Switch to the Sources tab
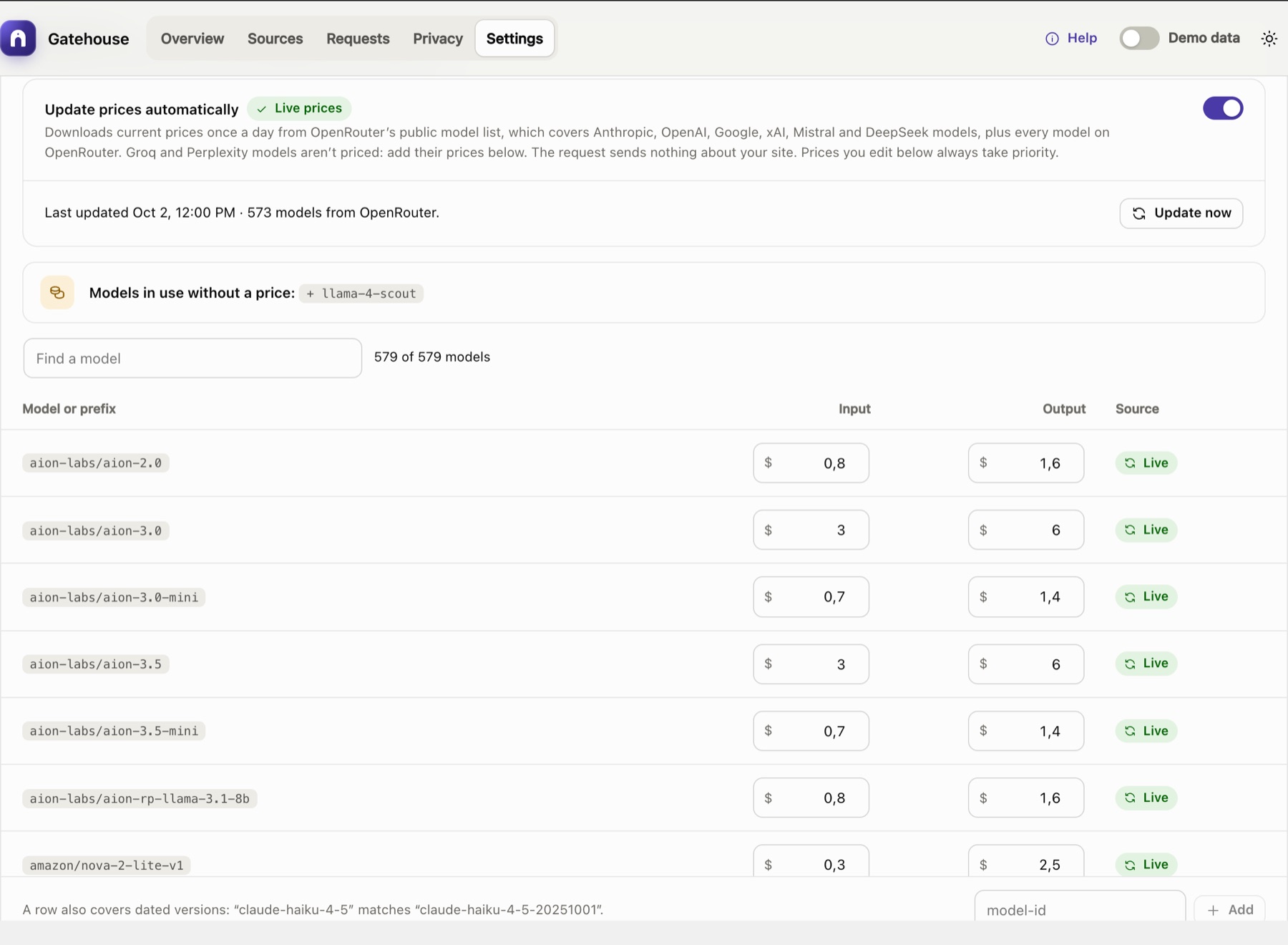This screenshot has height=945, width=1288. [275, 39]
